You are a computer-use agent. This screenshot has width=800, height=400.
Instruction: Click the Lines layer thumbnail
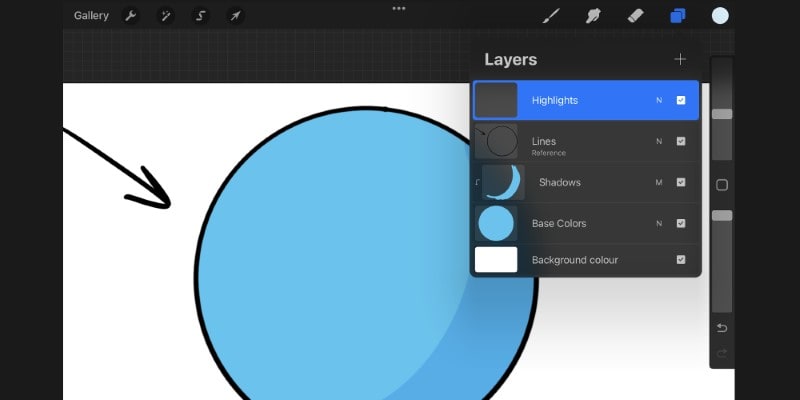(x=496, y=141)
